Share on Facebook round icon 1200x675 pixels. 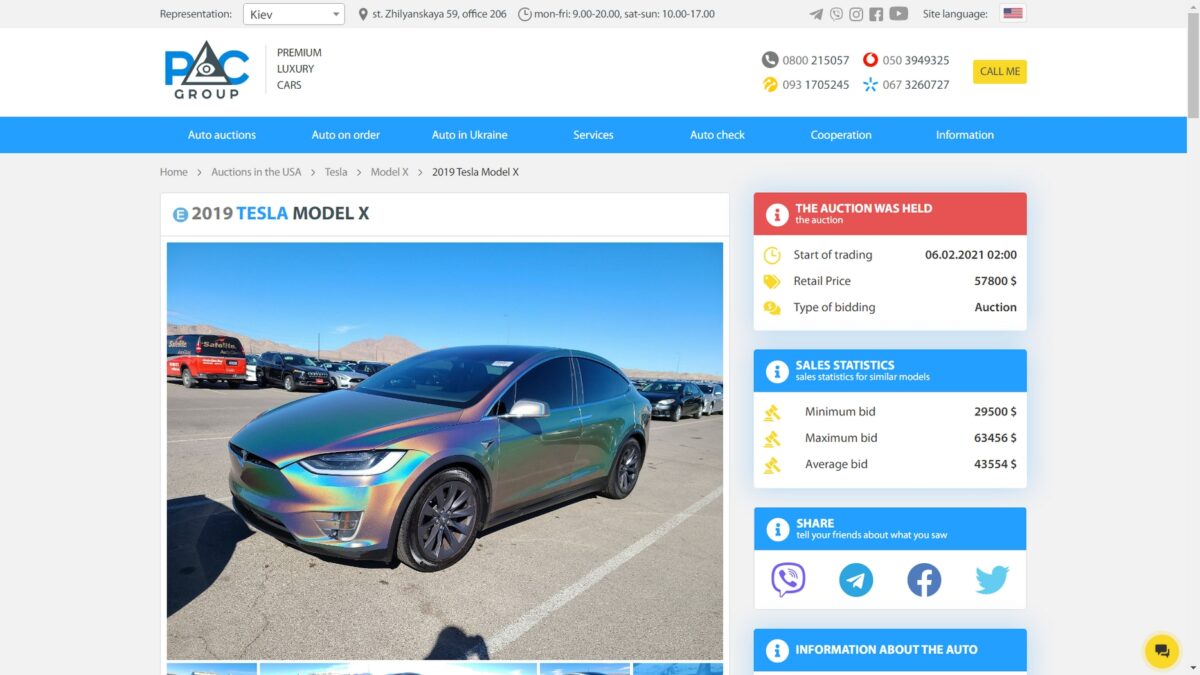(x=924, y=580)
